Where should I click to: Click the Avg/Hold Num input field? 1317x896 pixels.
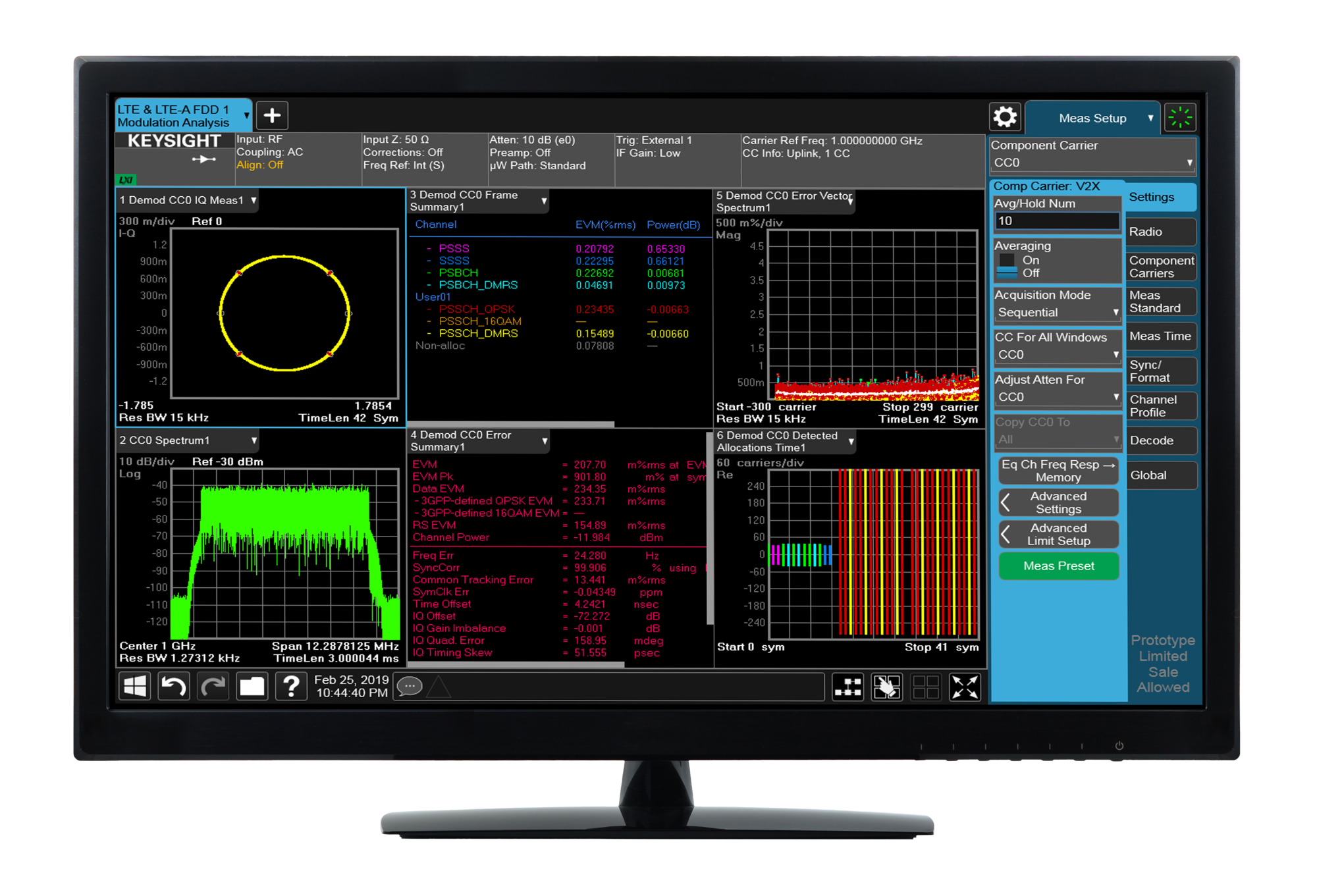pos(1056,221)
